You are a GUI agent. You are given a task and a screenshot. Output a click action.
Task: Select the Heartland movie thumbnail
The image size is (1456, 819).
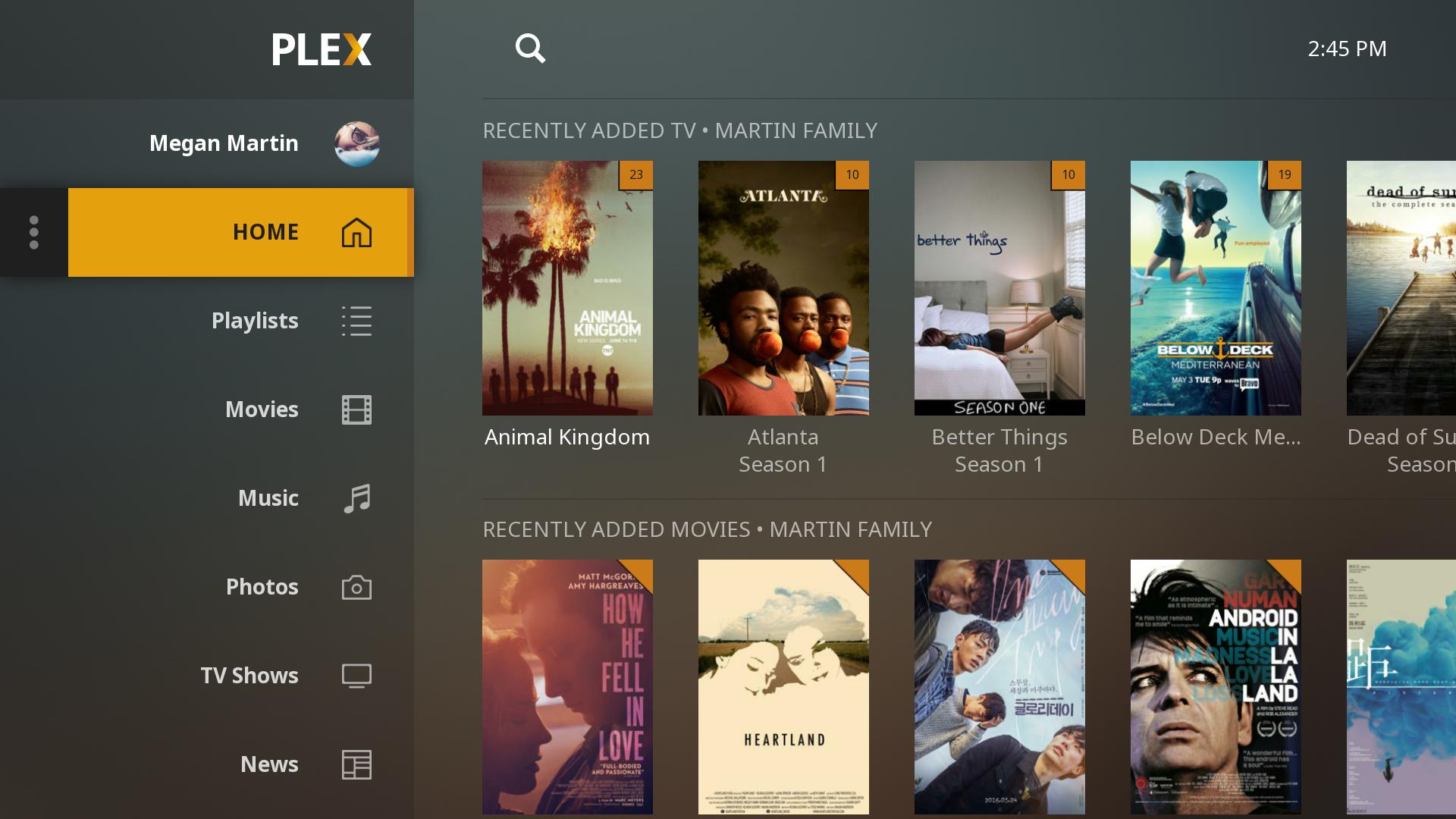(x=783, y=687)
